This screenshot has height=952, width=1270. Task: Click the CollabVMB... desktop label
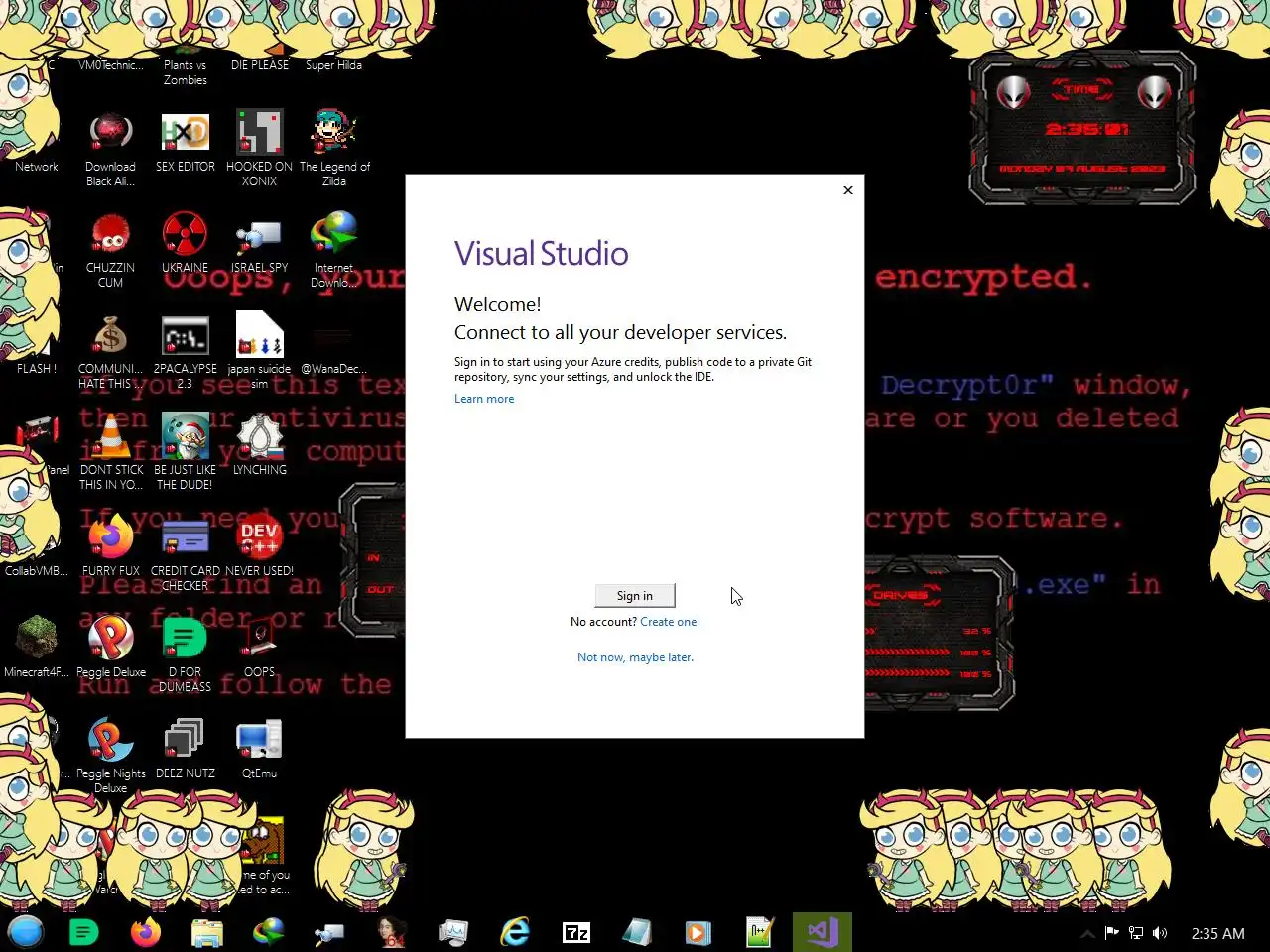pyautogui.click(x=37, y=571)
